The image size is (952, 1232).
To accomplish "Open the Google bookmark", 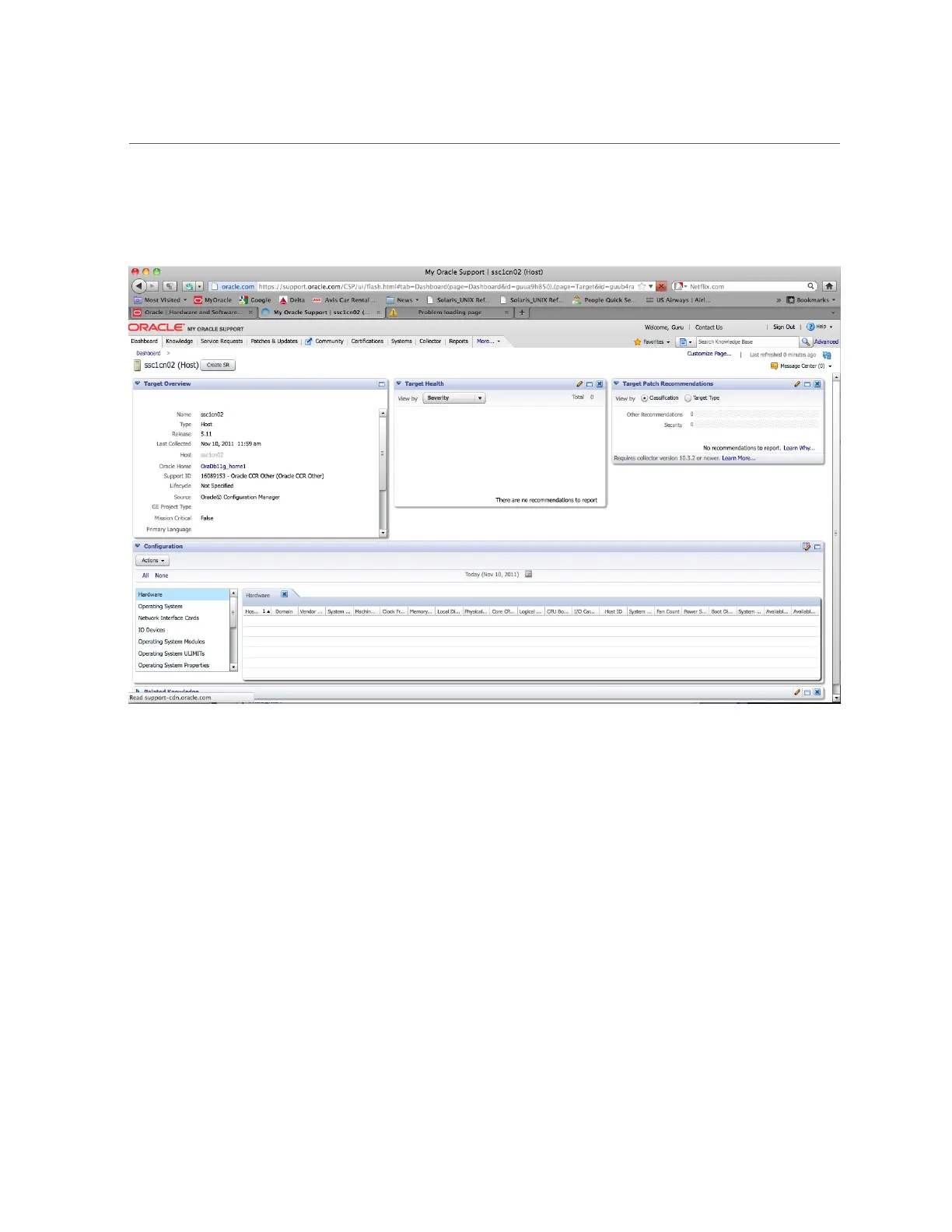I will (x=256, y=299).
